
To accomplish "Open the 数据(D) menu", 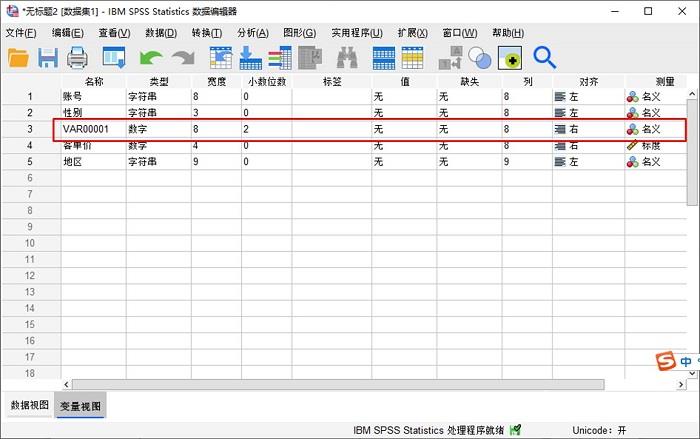I will tap(161, 33).
